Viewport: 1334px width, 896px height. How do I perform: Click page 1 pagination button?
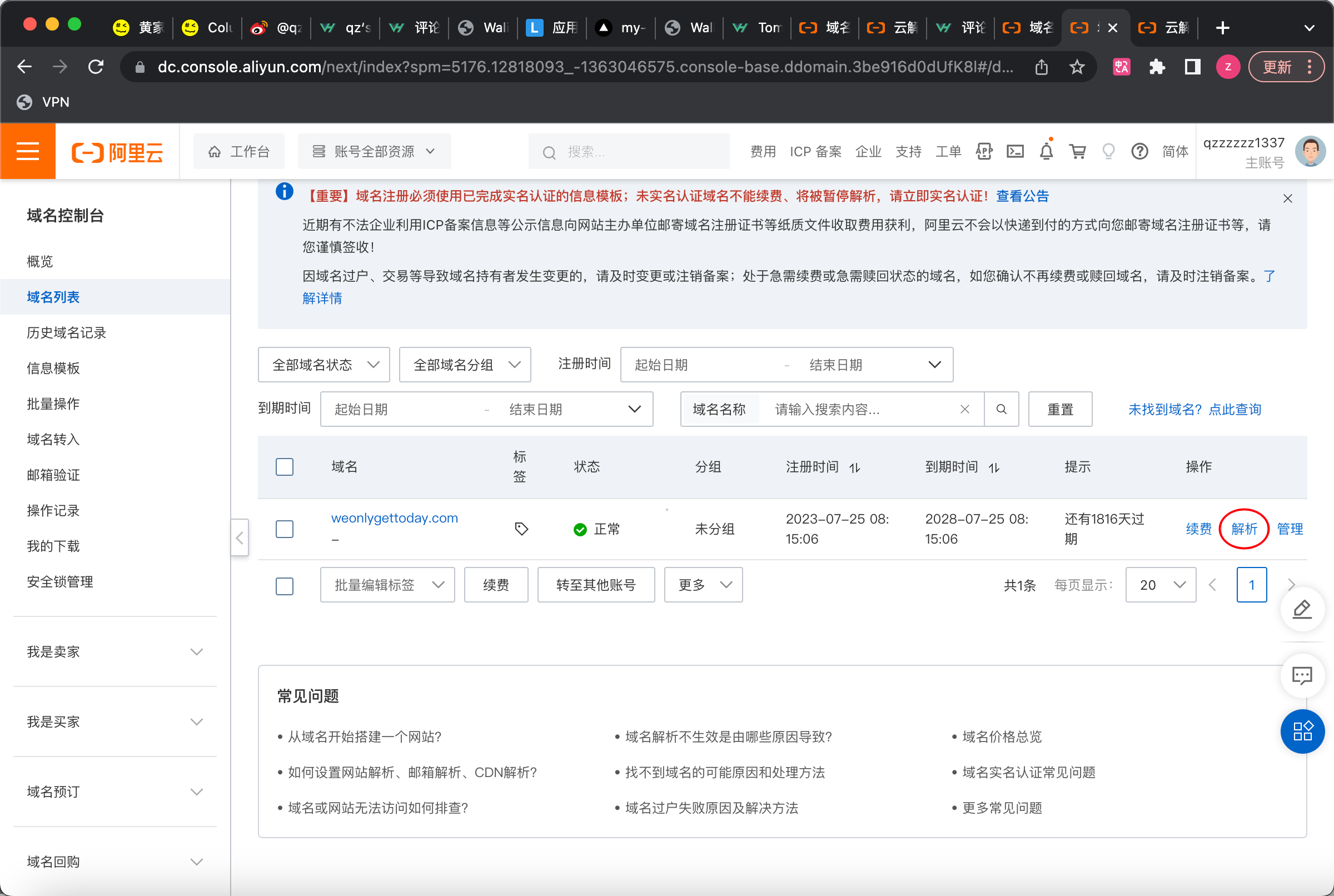point(1251,585)
